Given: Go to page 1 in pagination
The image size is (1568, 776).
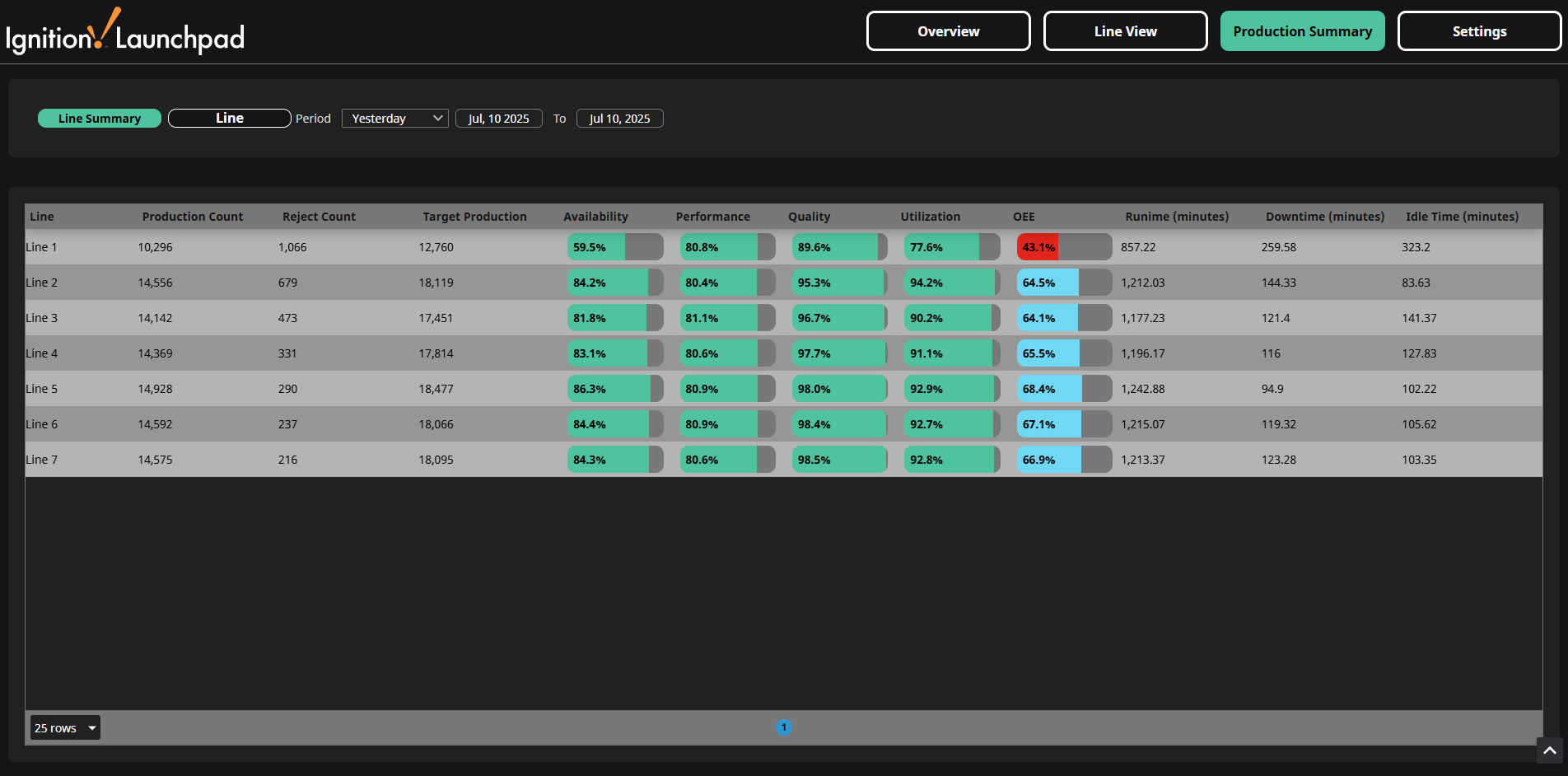Looking at the screenshot, I should pos(784,727).
